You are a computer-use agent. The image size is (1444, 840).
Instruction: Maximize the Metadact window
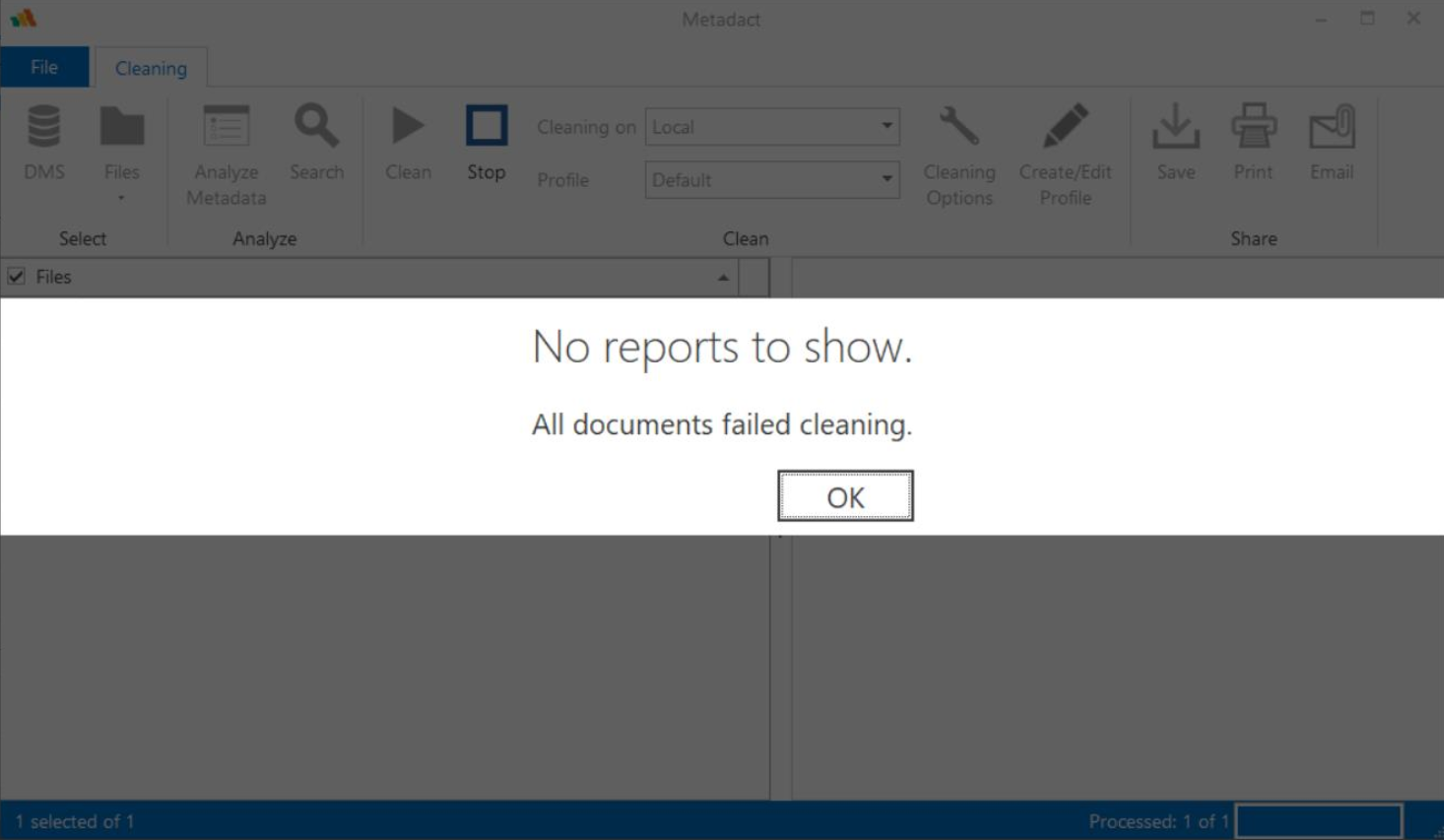[x=1367, y=18]
